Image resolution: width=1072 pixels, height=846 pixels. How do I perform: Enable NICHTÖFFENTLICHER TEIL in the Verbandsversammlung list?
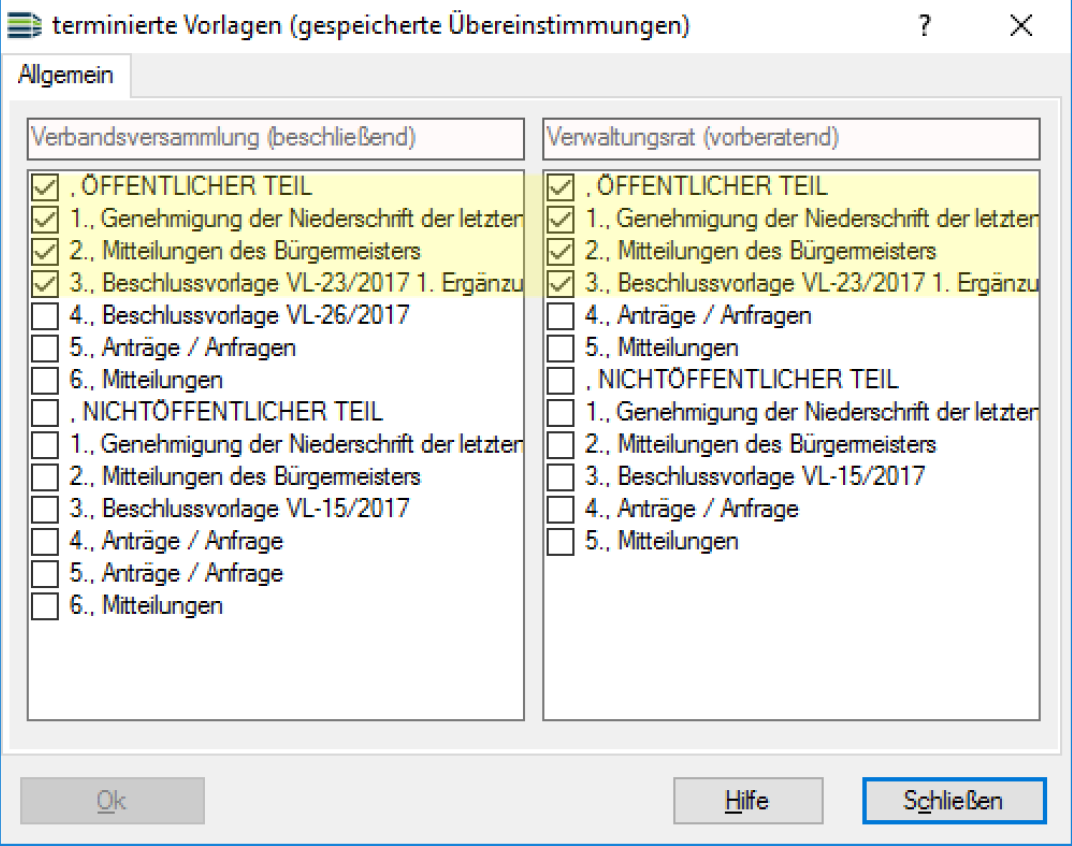pyautogui.click(x=45, y=412)
